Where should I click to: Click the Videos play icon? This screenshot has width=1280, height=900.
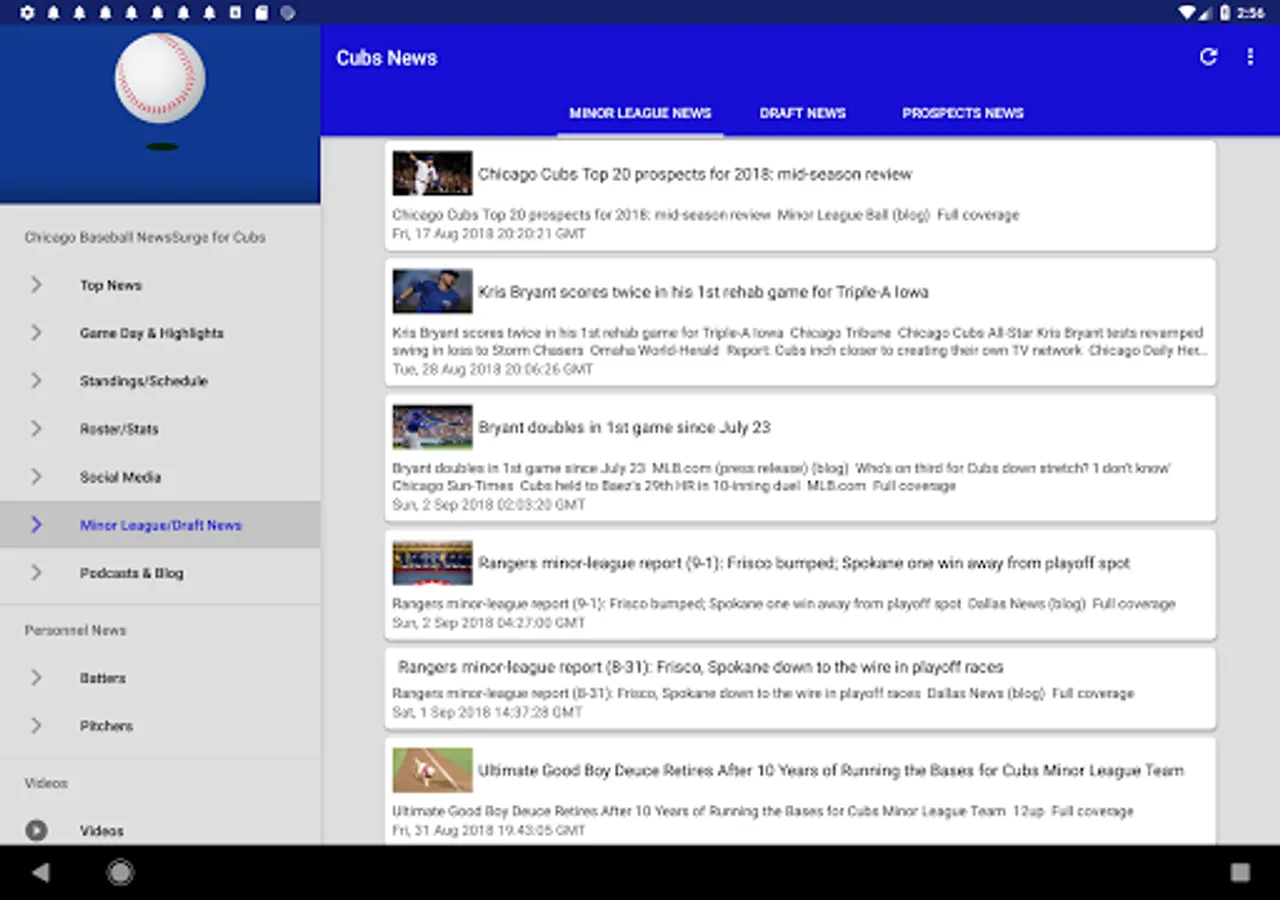37,830
